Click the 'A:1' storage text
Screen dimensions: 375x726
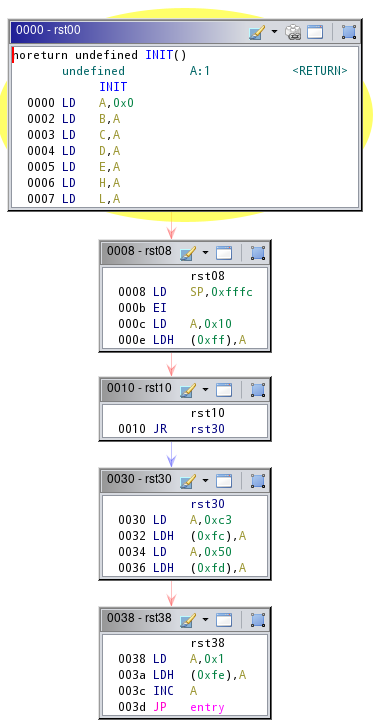[200, 71]
